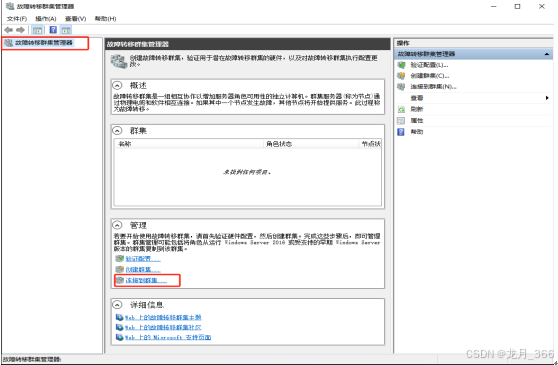Click the 连接到群集... link under 管理
The width and height of the screenshot is (558, 365).
pyautogui.click(x=146, y=281)
